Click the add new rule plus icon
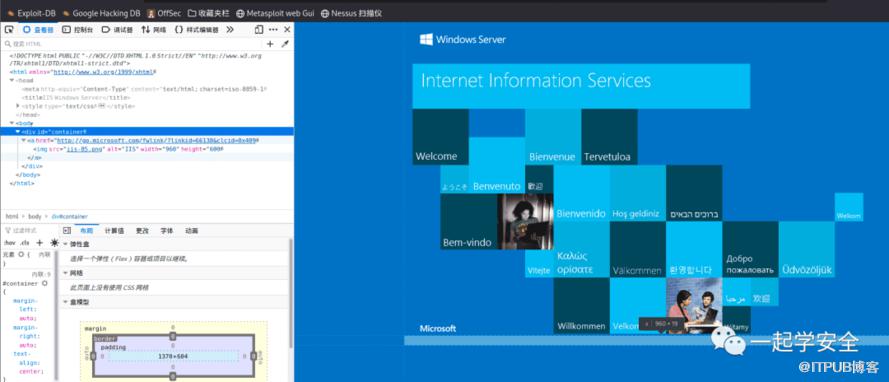The width and height of the screenshot is (889, 382). click(40, 243)
